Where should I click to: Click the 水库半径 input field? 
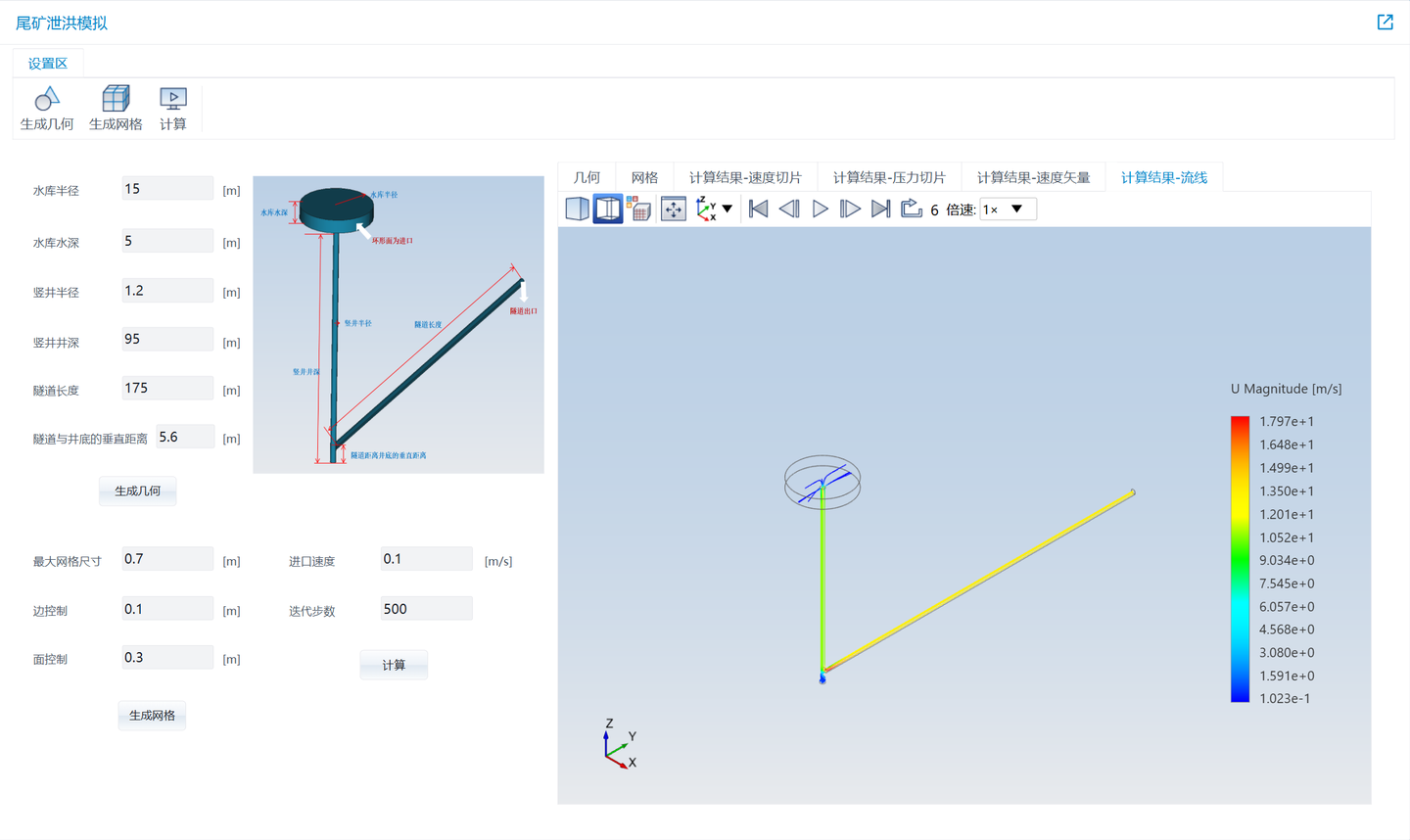[x=167, y=189]
